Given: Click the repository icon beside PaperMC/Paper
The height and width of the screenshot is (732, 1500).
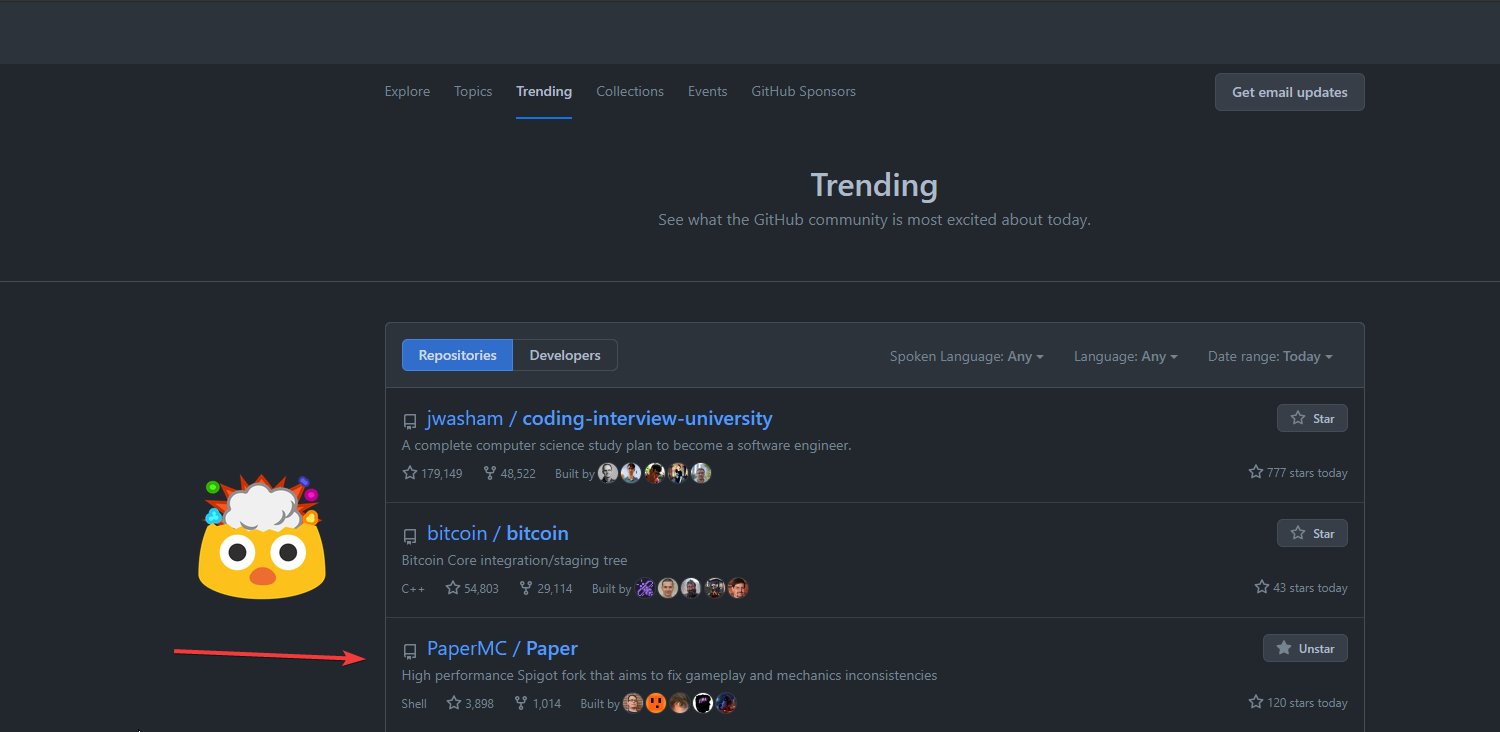Looking at the screenshot, I should (410, 650).
